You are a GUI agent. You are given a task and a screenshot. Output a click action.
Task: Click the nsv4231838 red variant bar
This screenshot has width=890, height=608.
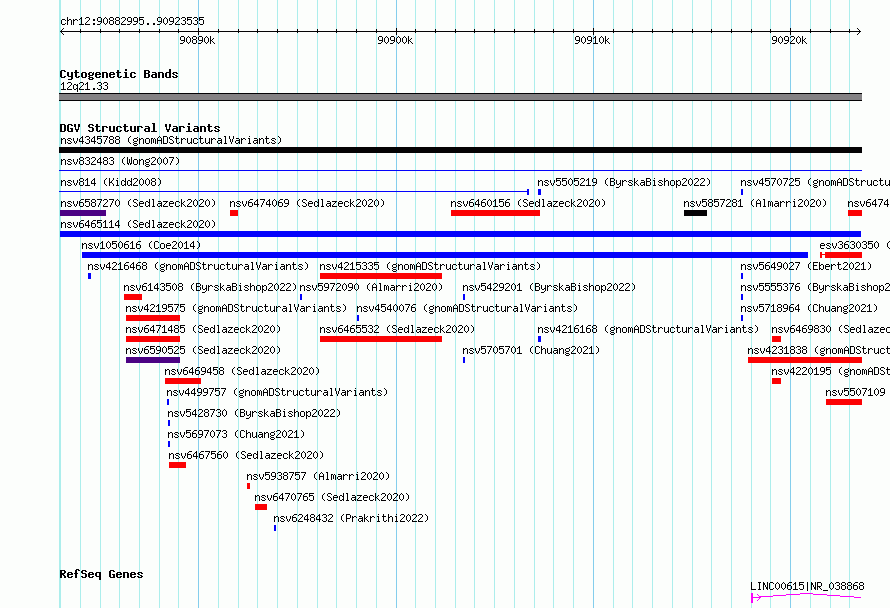point(805,360)
